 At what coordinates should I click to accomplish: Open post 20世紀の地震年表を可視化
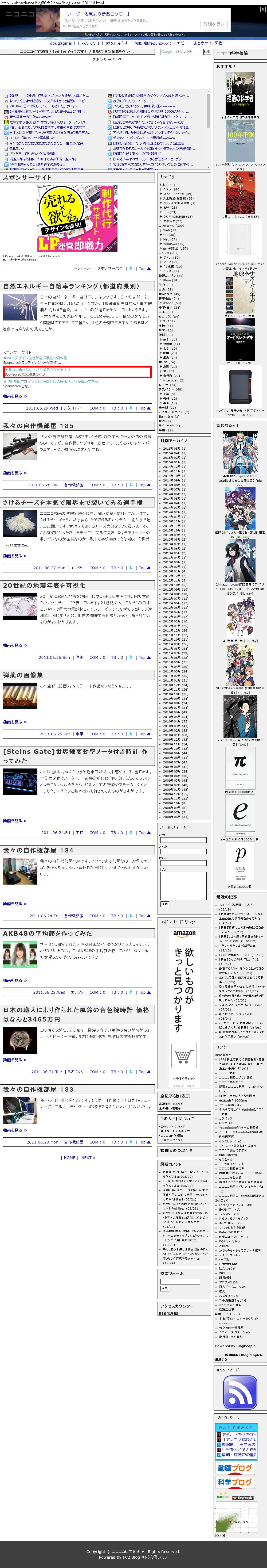tap(44, 585)
